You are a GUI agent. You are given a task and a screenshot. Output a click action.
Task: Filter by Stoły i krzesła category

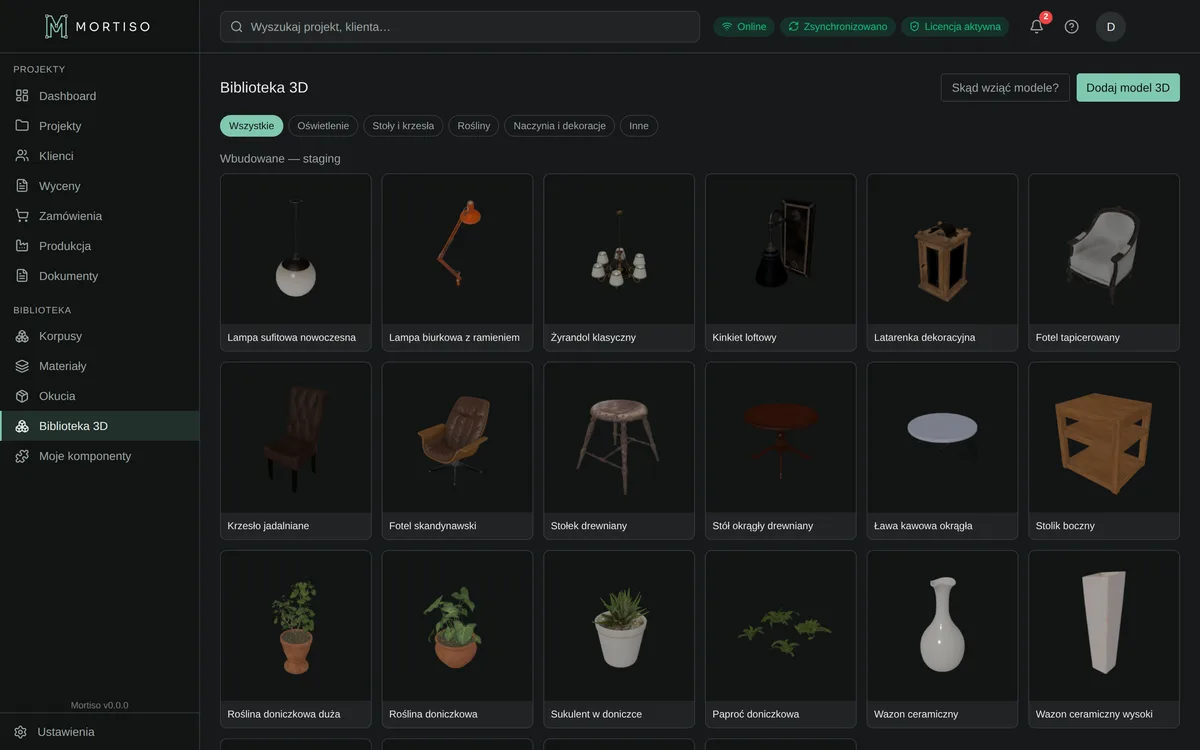(403, 126)
